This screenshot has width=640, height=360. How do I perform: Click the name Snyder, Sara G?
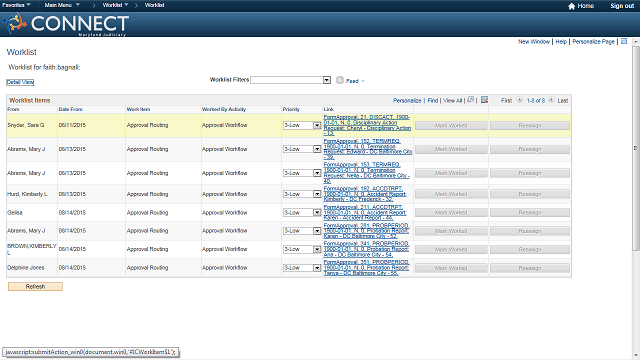[26, 125]
